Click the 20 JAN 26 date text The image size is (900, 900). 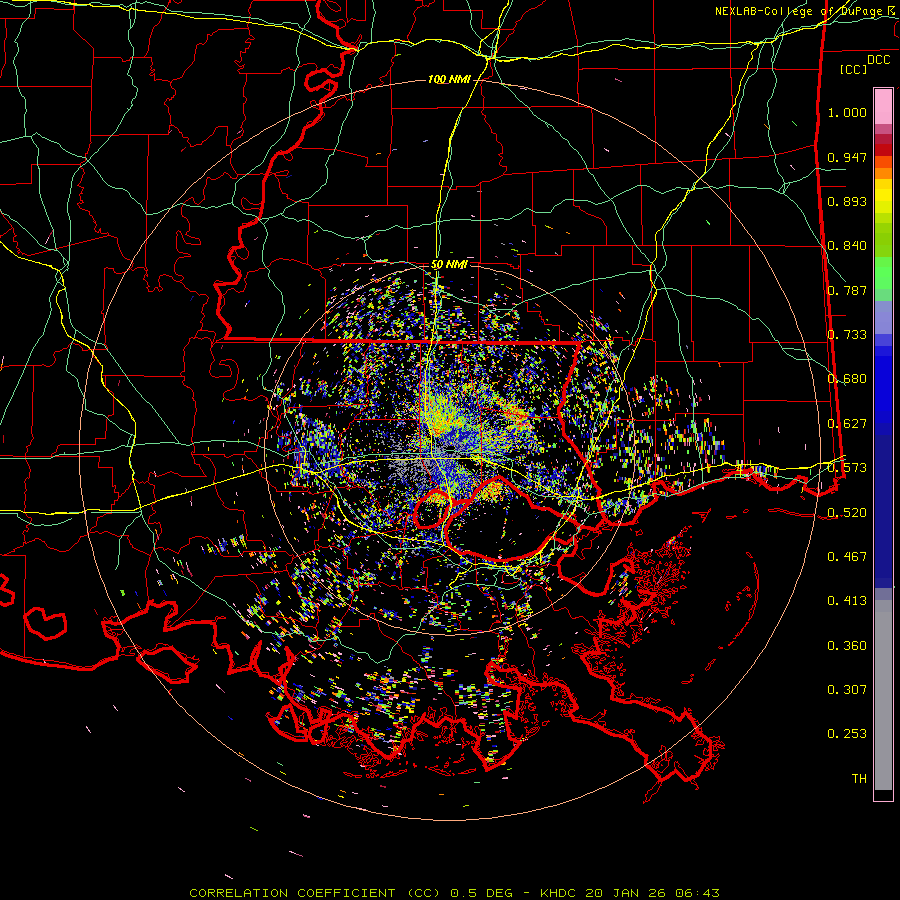[x=624, y=893]
